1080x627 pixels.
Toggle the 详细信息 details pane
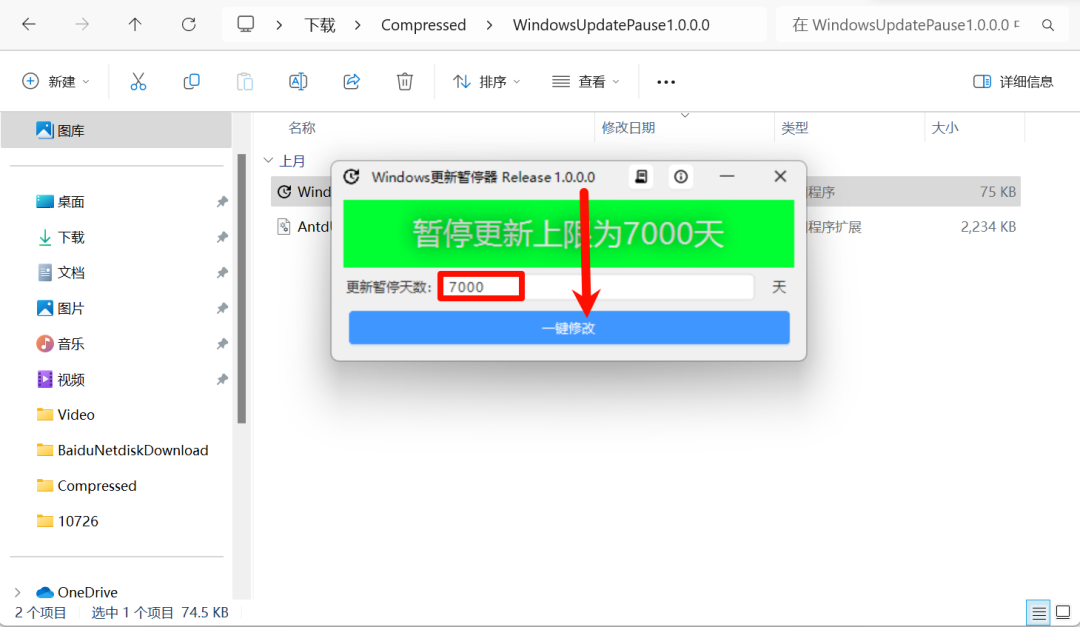1013,81
